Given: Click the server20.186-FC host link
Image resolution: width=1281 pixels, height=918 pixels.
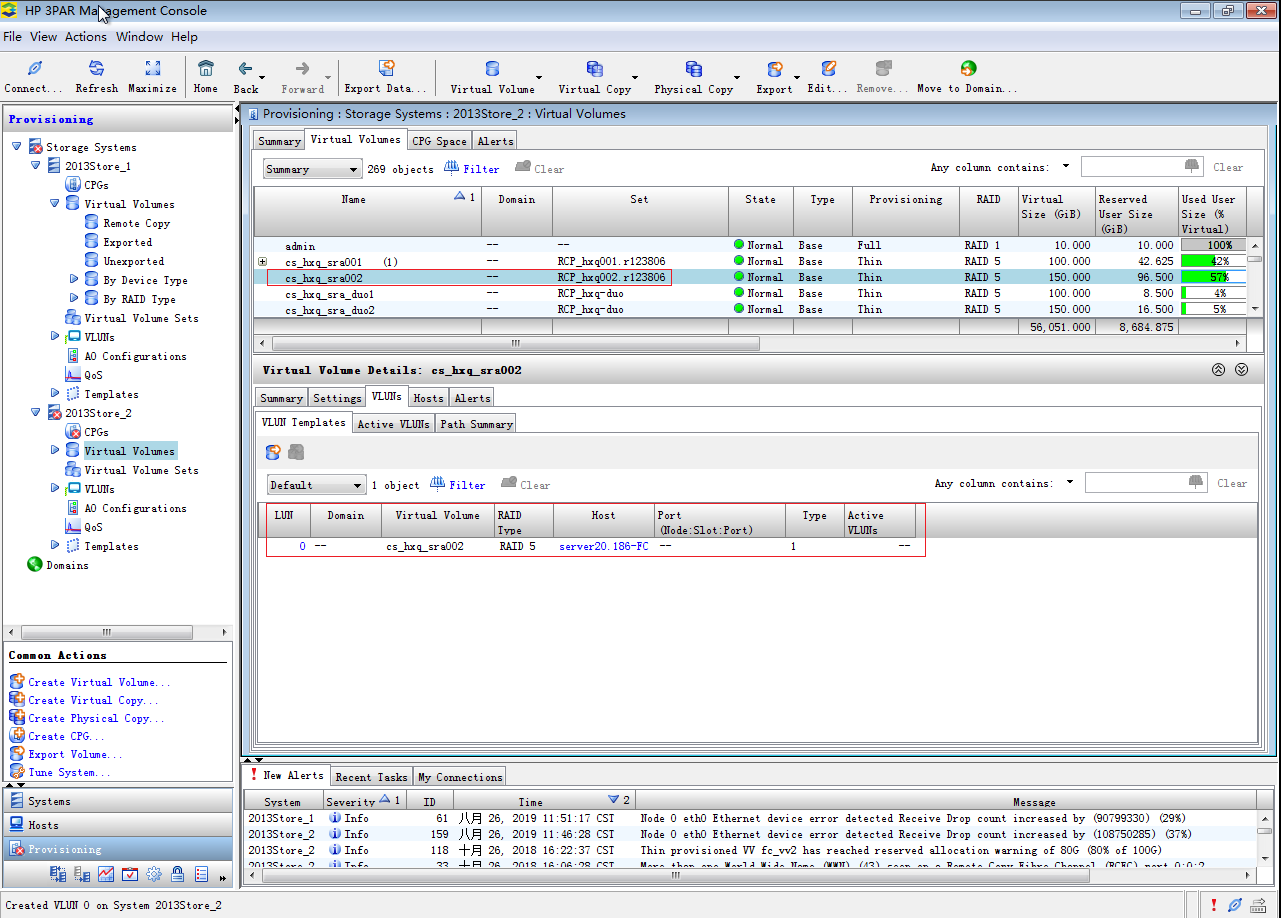Looking at the screenshot, I should (x=602, y=547).
